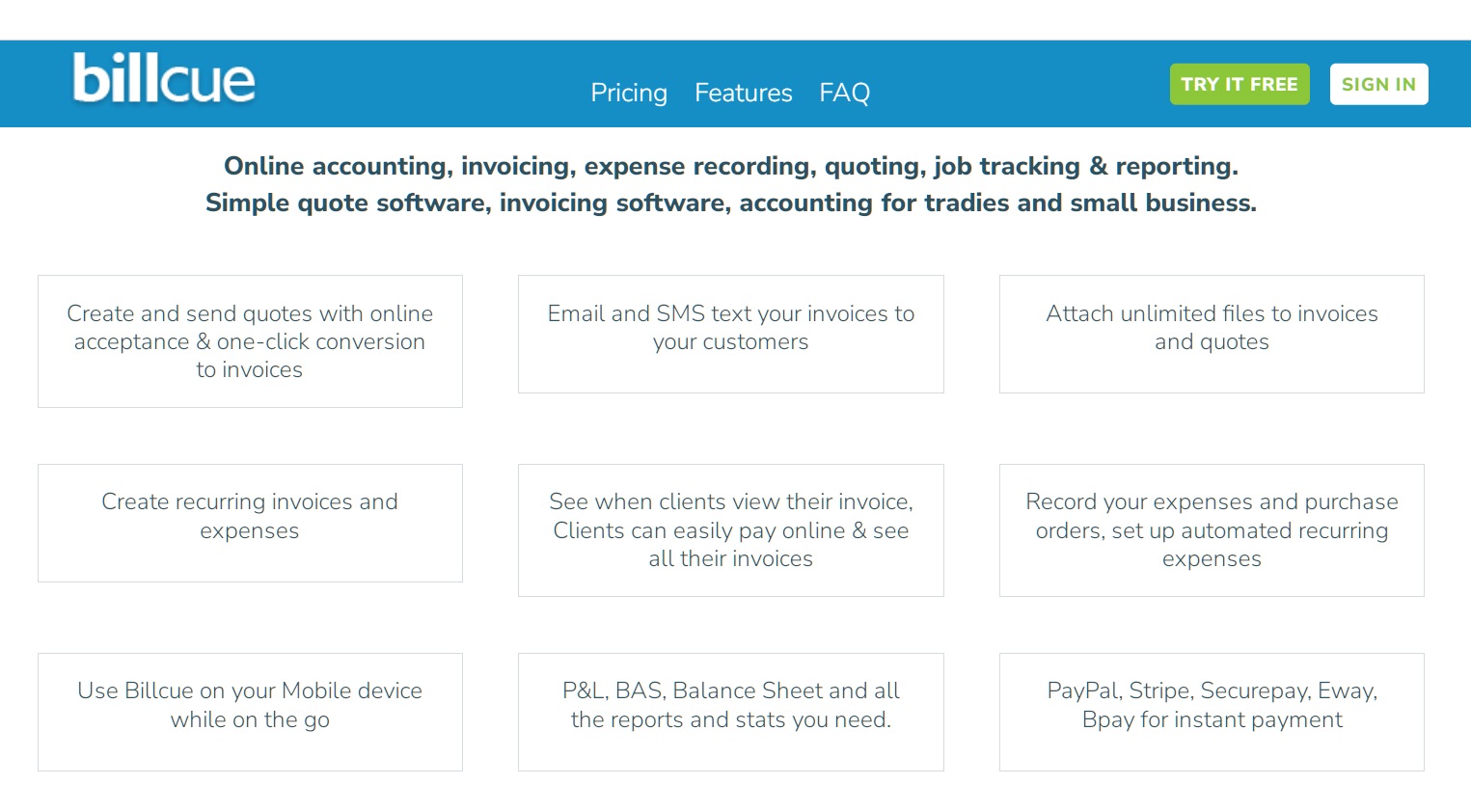Click the billcue logo
The width and height of the screenshot is (1471, 812).
tap(164, 78)
